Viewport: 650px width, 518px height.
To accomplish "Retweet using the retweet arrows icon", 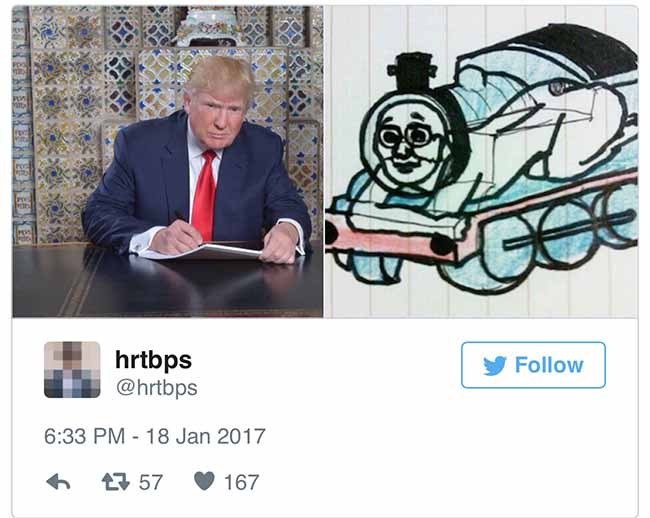I will [116, 482].
